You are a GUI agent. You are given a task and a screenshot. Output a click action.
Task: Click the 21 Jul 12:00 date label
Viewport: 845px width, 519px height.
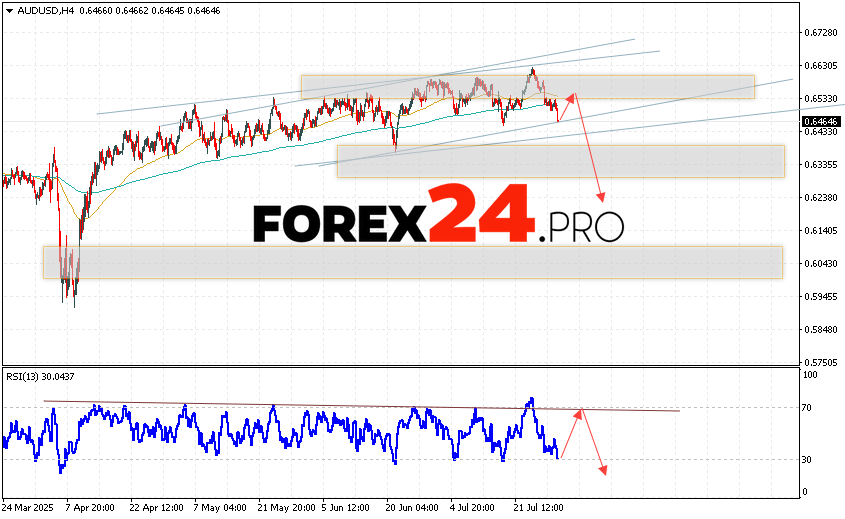click(x=535, y=508)
